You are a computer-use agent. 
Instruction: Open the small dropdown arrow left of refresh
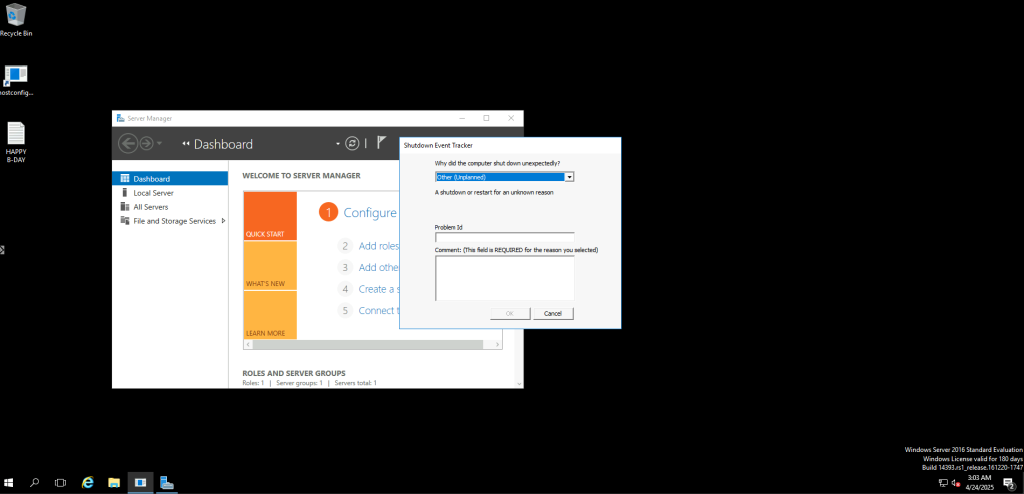point(338,144)
